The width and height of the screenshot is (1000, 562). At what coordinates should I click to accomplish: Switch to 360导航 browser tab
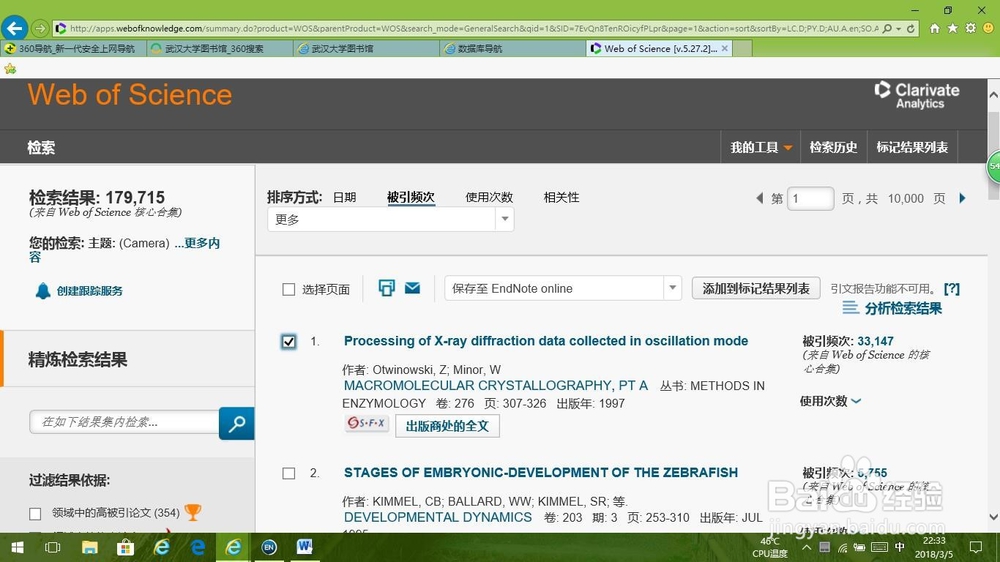coord(73,48)
